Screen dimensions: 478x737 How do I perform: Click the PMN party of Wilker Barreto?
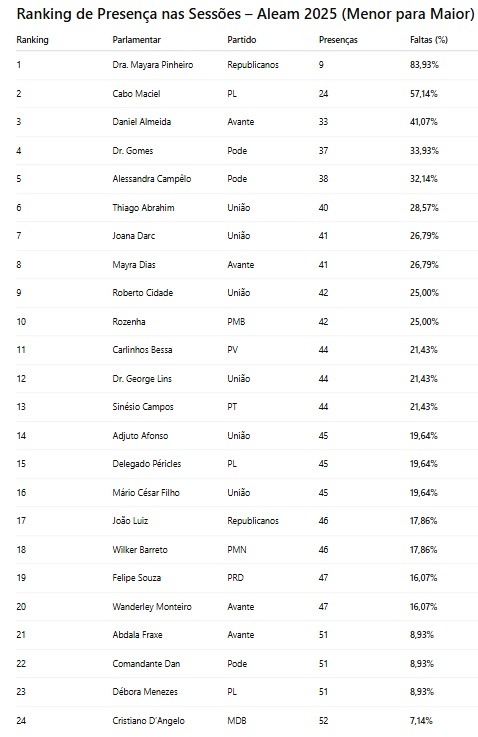click(x=237, y=550)
